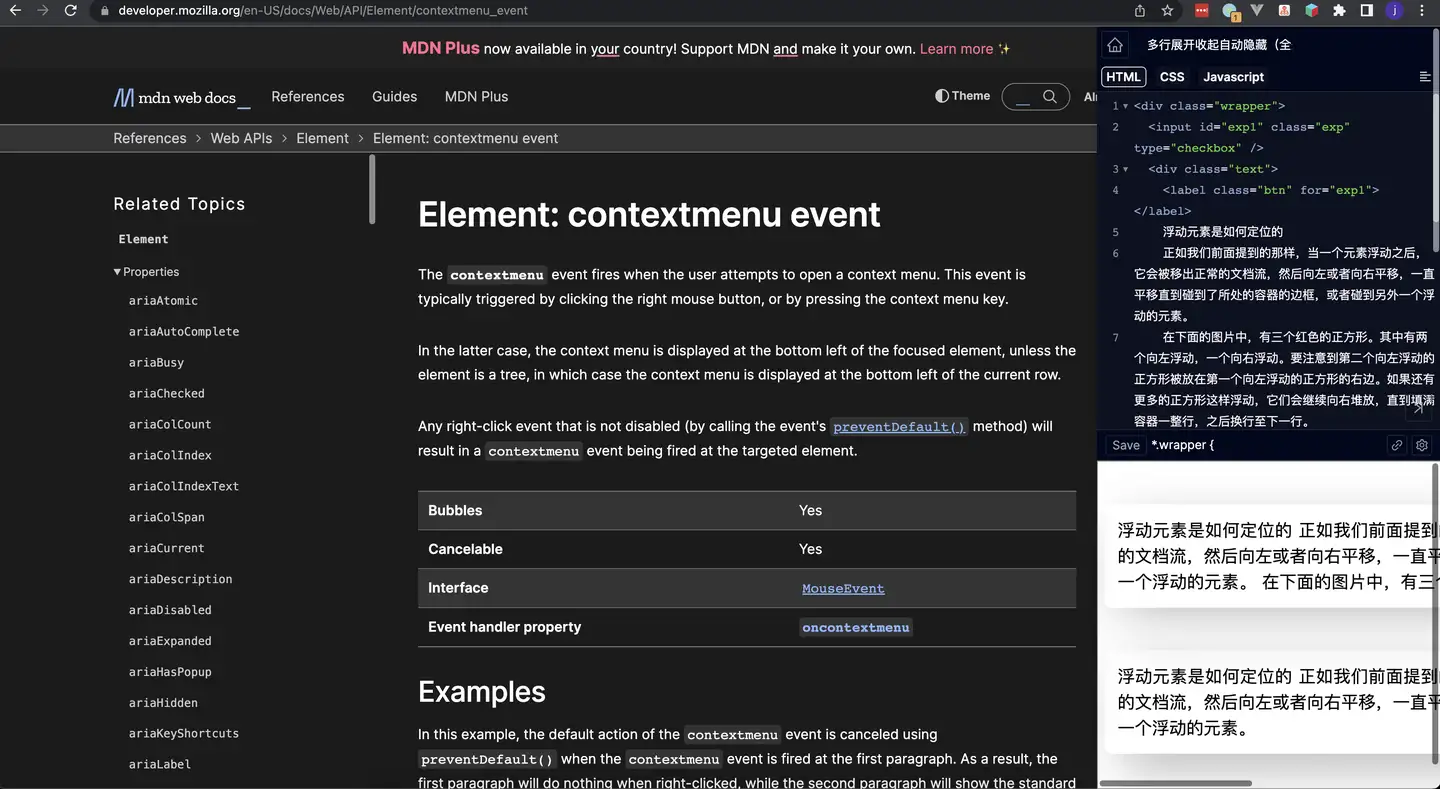Click the home icon in side panel
Viewport: 1440px width, 789px height.
pos(1115,45)
